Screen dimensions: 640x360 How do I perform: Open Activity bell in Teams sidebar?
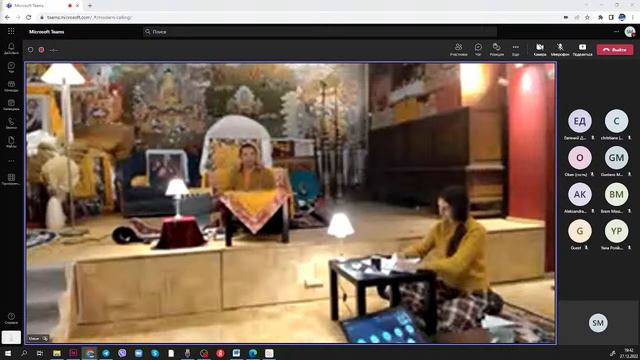[11, 49]
